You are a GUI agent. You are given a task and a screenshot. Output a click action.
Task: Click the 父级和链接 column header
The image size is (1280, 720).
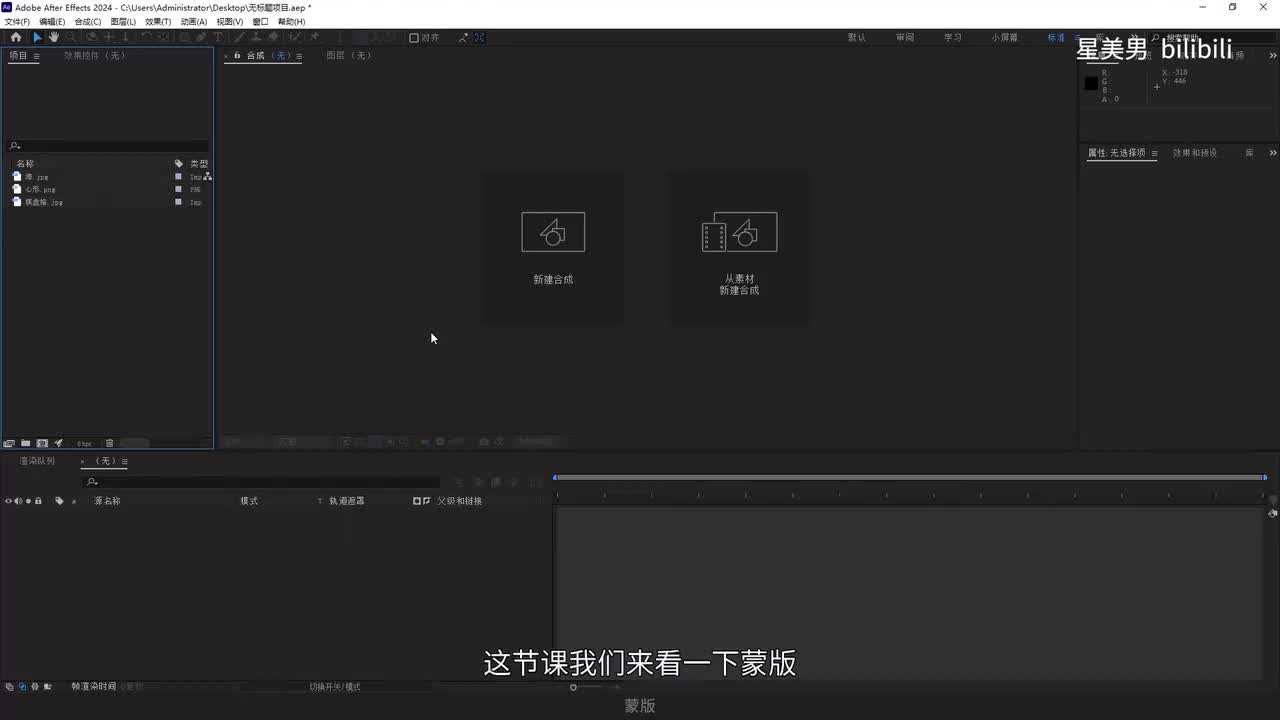[460, 501]
